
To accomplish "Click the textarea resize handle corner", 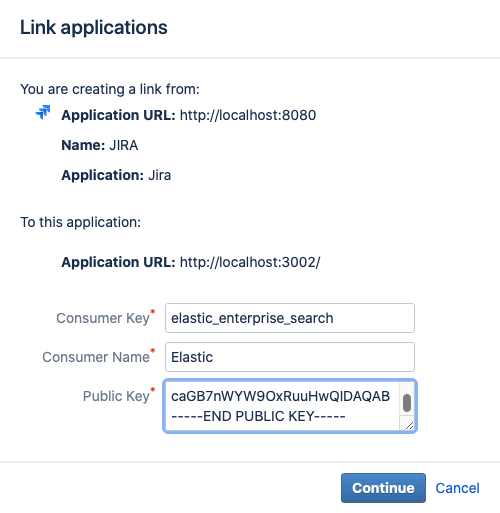I will point(410,426).
